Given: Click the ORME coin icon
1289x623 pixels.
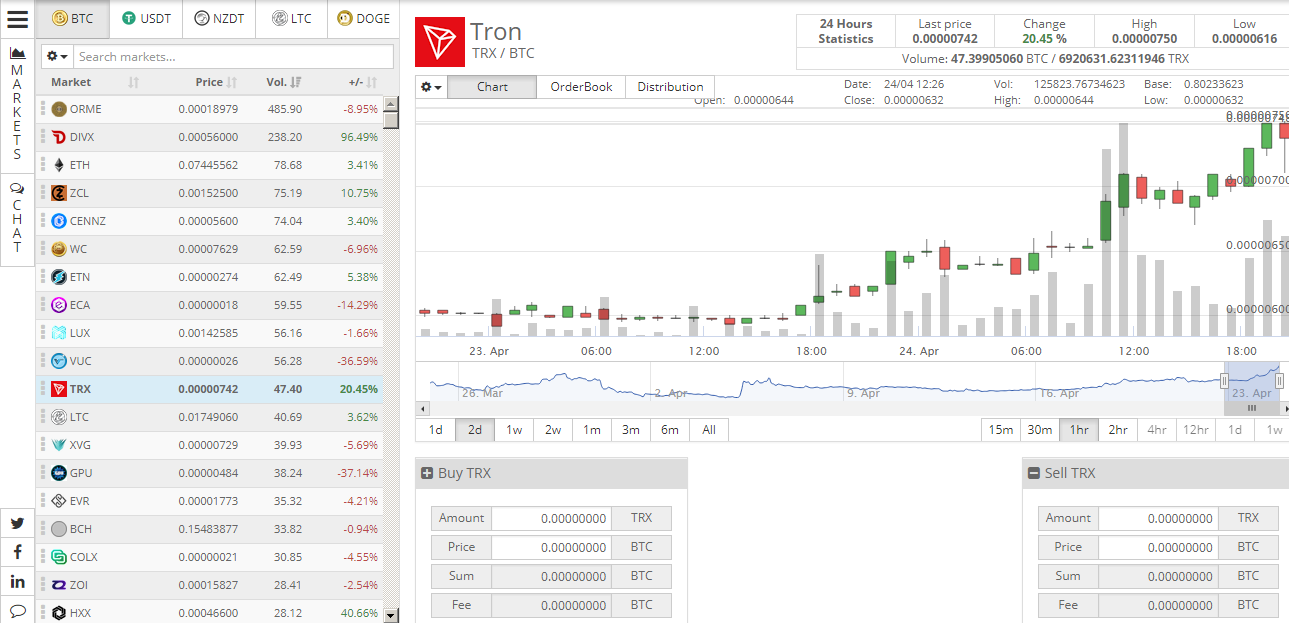Looking at the screenshot, I should coord(59,109).
